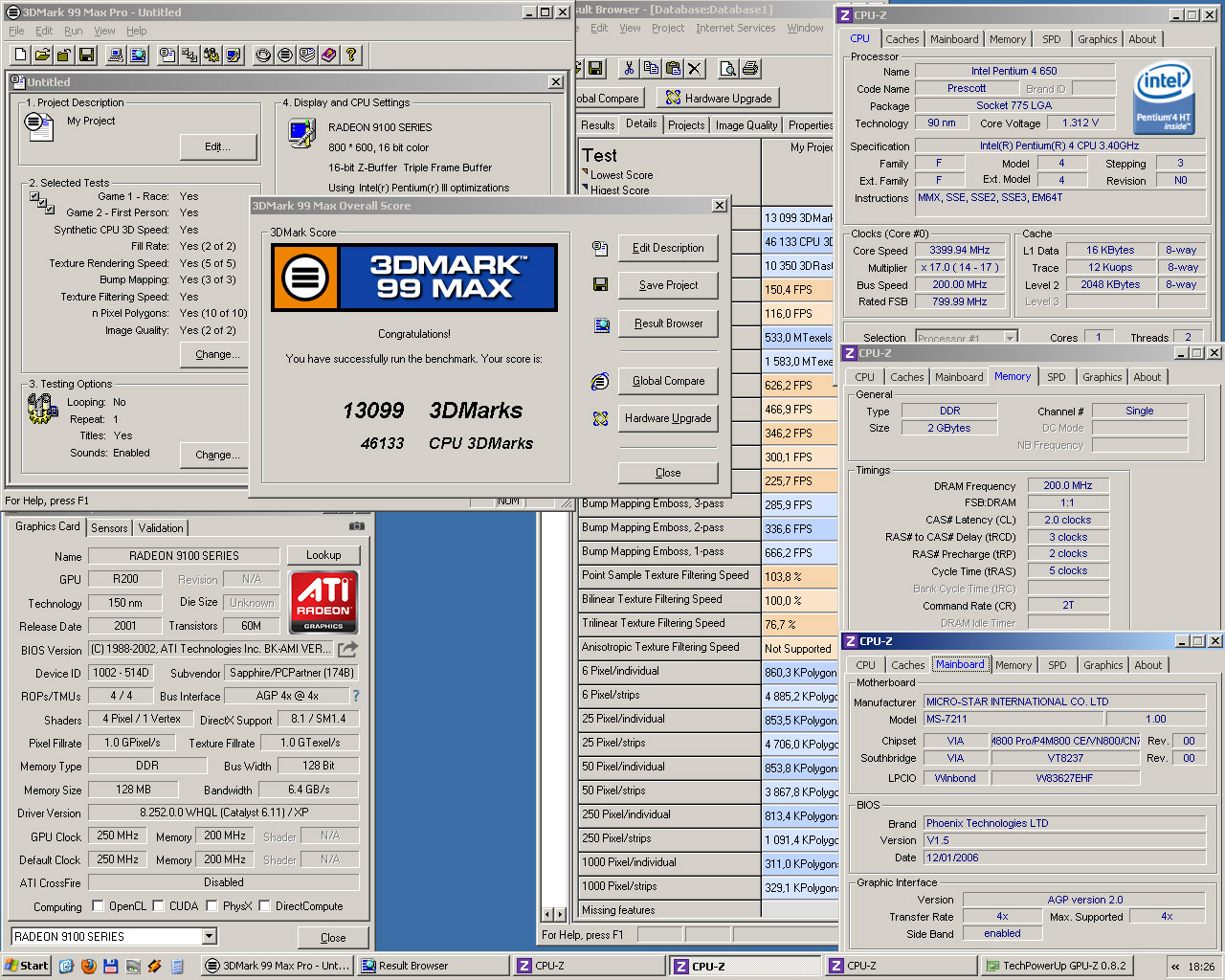
Task: Click the Delete X icon in Result Browser toolbar
Action: coord(695,68)
